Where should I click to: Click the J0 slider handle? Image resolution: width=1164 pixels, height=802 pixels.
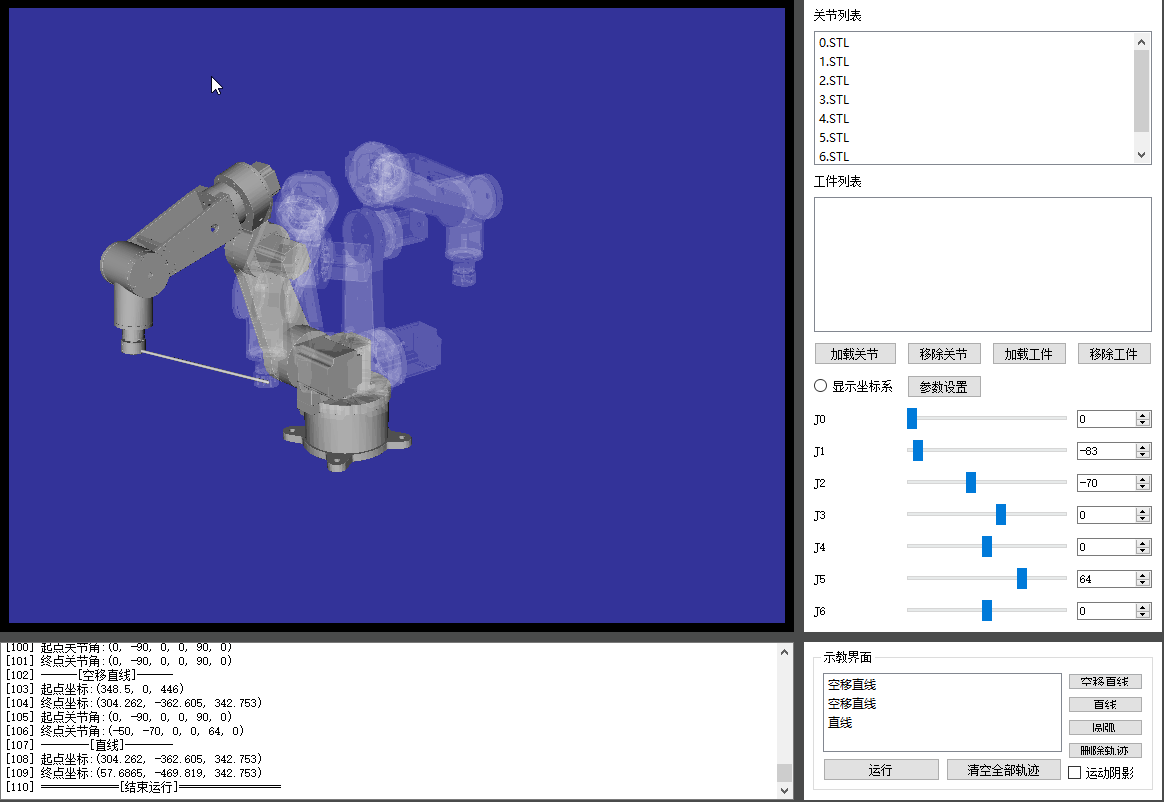[x=912, y=419]
